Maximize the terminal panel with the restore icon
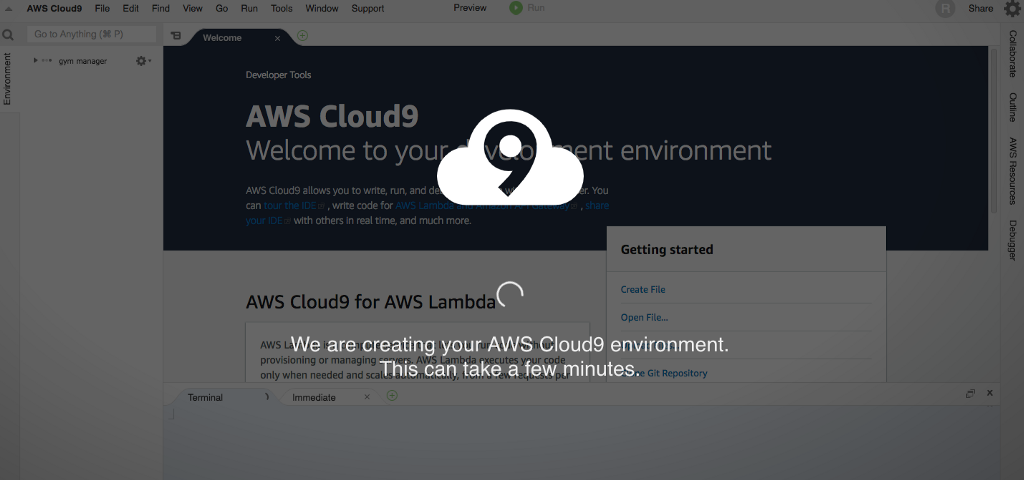Image resolution: width=1024 pixels, height=480 pixels. pyautogui.click(x=970, y=394)
